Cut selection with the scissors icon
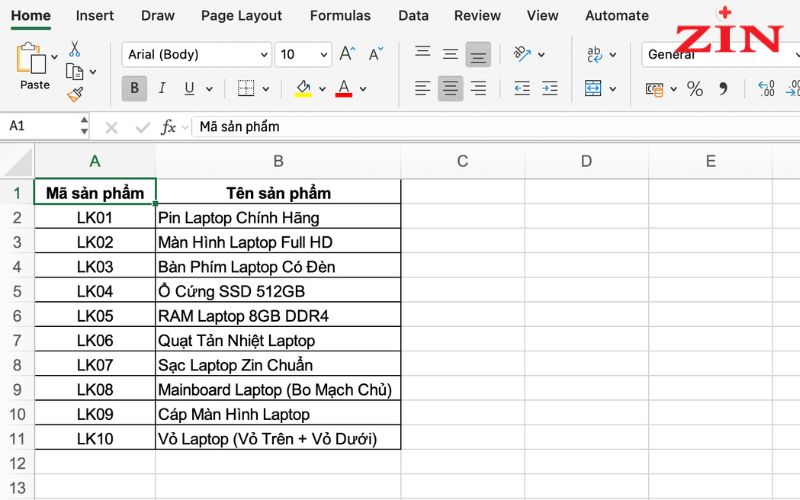The width and height of the screenshot is (800, 500). coord(74,49)
